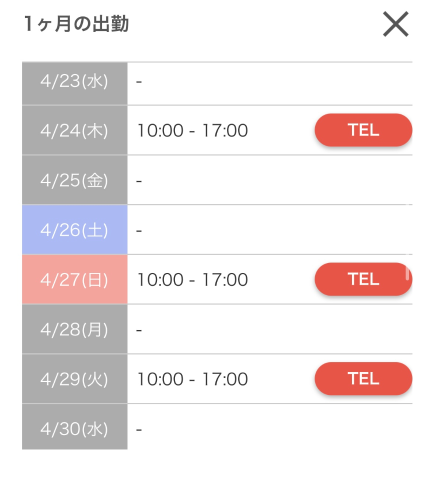Select the 4/23(水) date cell
The width and height of the screenshot is (434, 480).
point(75,83)
